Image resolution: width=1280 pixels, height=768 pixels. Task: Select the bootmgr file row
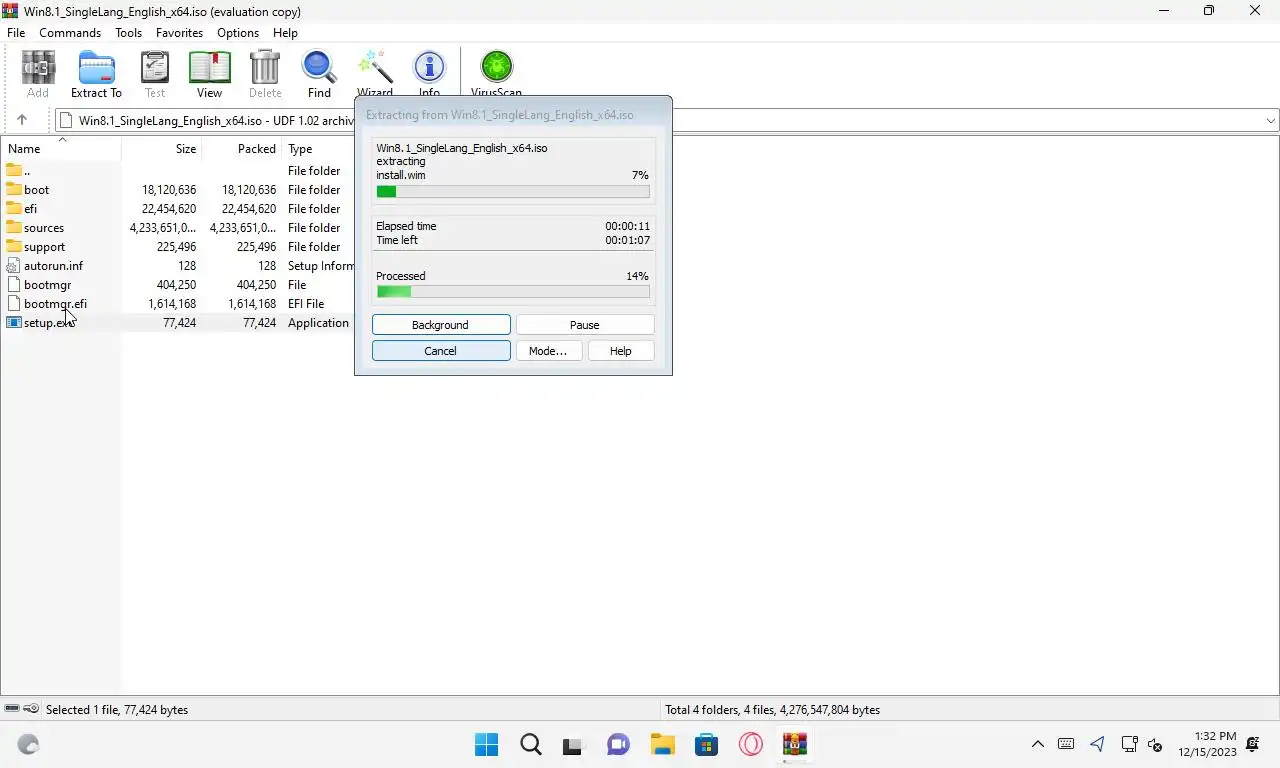[x=178, y=285]
